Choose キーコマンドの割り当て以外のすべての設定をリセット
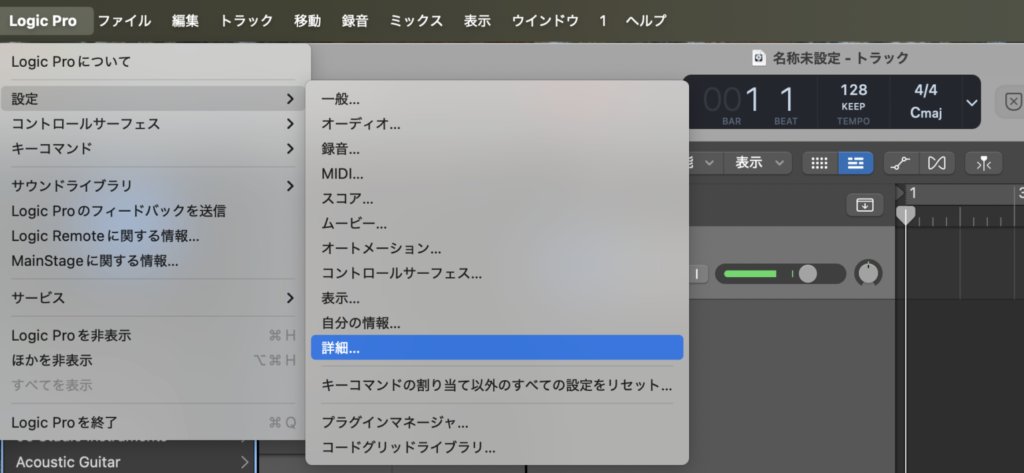Viewport: 1024px width, 473px height. [x=497, y=385]
